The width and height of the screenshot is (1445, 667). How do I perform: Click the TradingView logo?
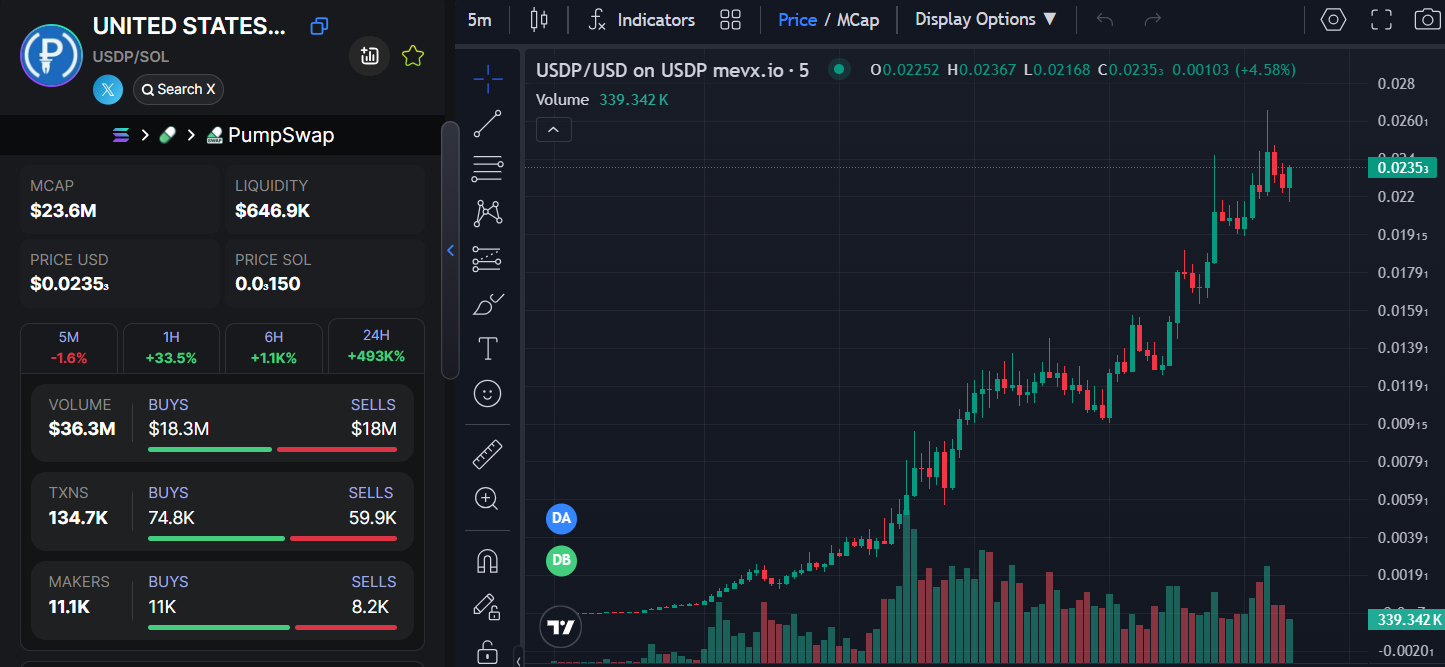561,627
